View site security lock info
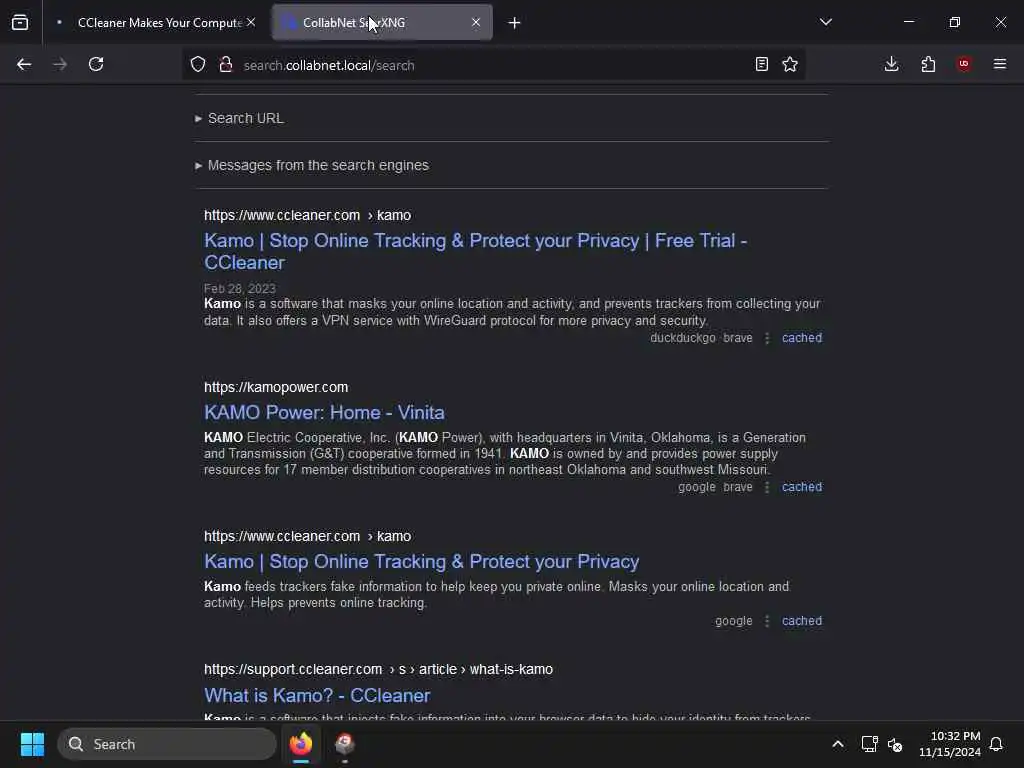1024x768 pixels. coord(226,64)
